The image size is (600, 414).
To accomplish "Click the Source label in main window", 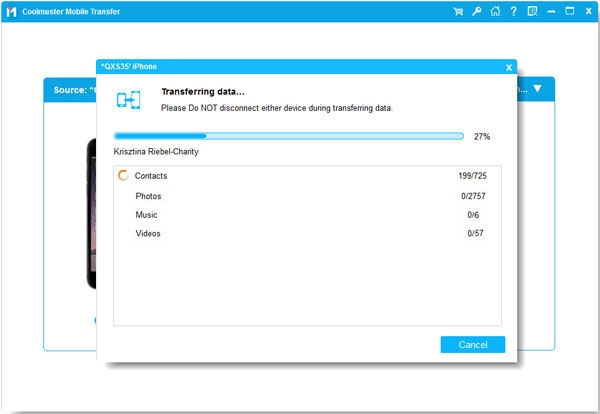I will pyautogui.click(x=70, y=90).
